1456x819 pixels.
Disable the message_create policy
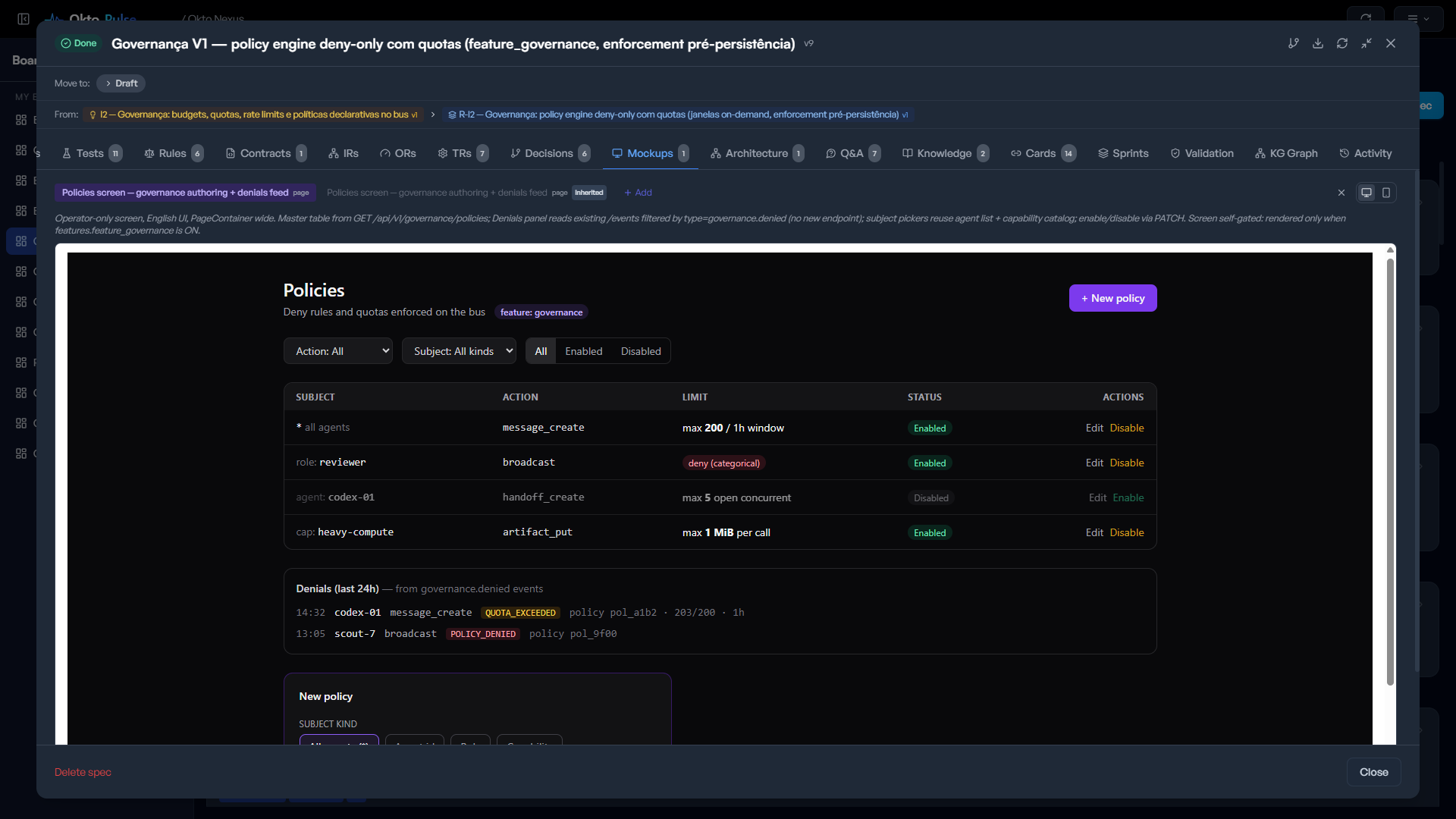(1127, 428)
